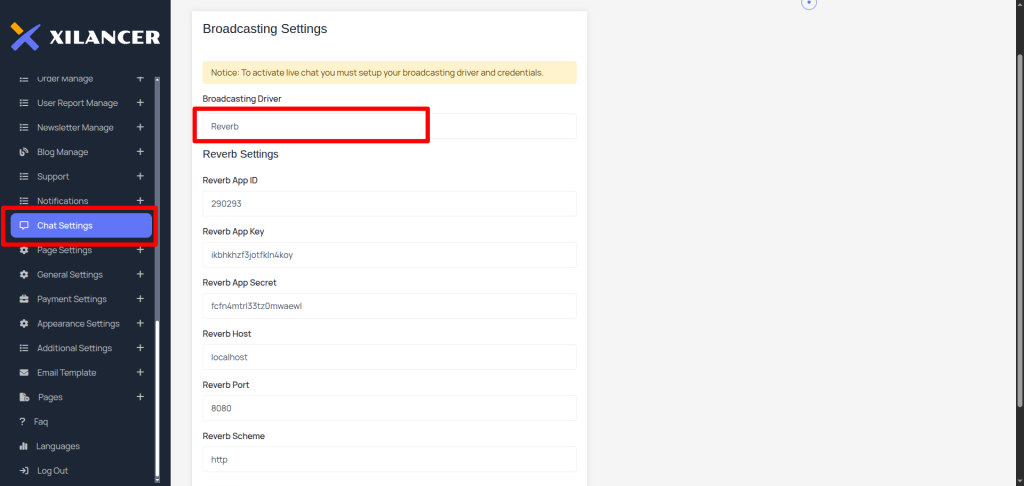
Task: Click Log Out link
Action: [52, 470]
